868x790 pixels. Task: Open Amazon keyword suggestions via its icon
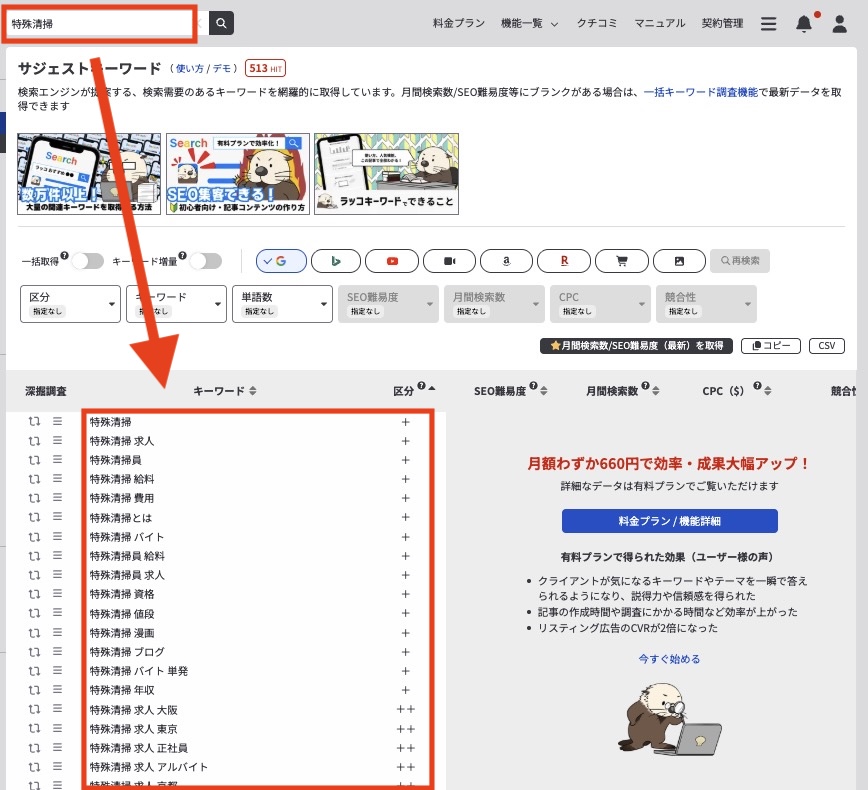(506, 260)
